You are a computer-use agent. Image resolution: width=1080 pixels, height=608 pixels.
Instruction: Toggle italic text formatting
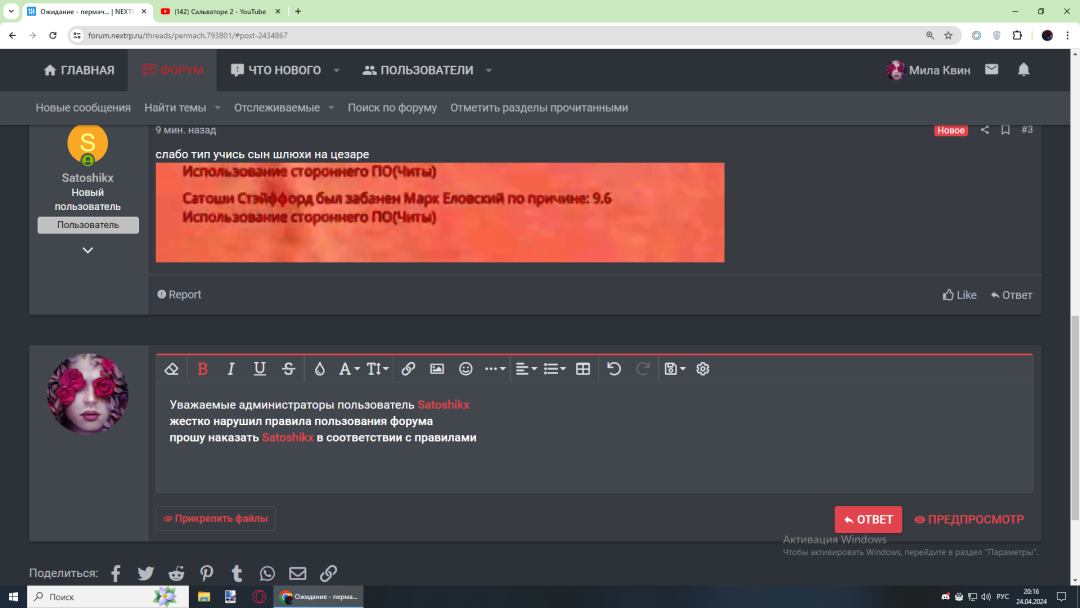231,369
